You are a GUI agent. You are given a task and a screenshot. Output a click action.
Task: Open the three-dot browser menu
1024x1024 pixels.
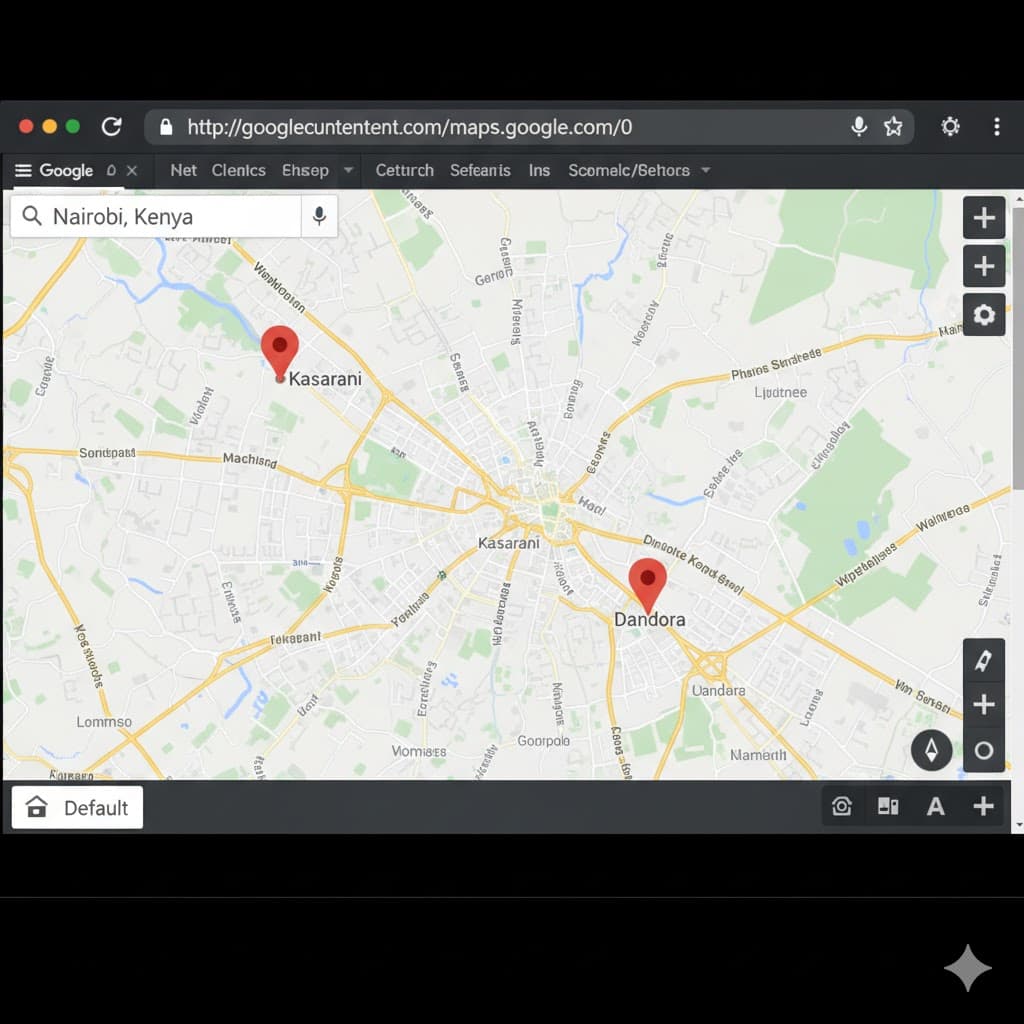[x=996, y=127]
